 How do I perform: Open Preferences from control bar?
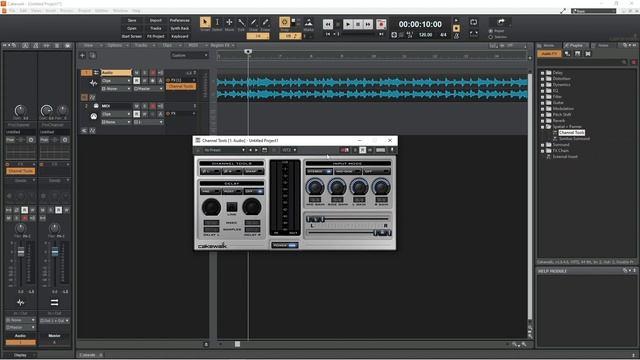tap(180, 20)
